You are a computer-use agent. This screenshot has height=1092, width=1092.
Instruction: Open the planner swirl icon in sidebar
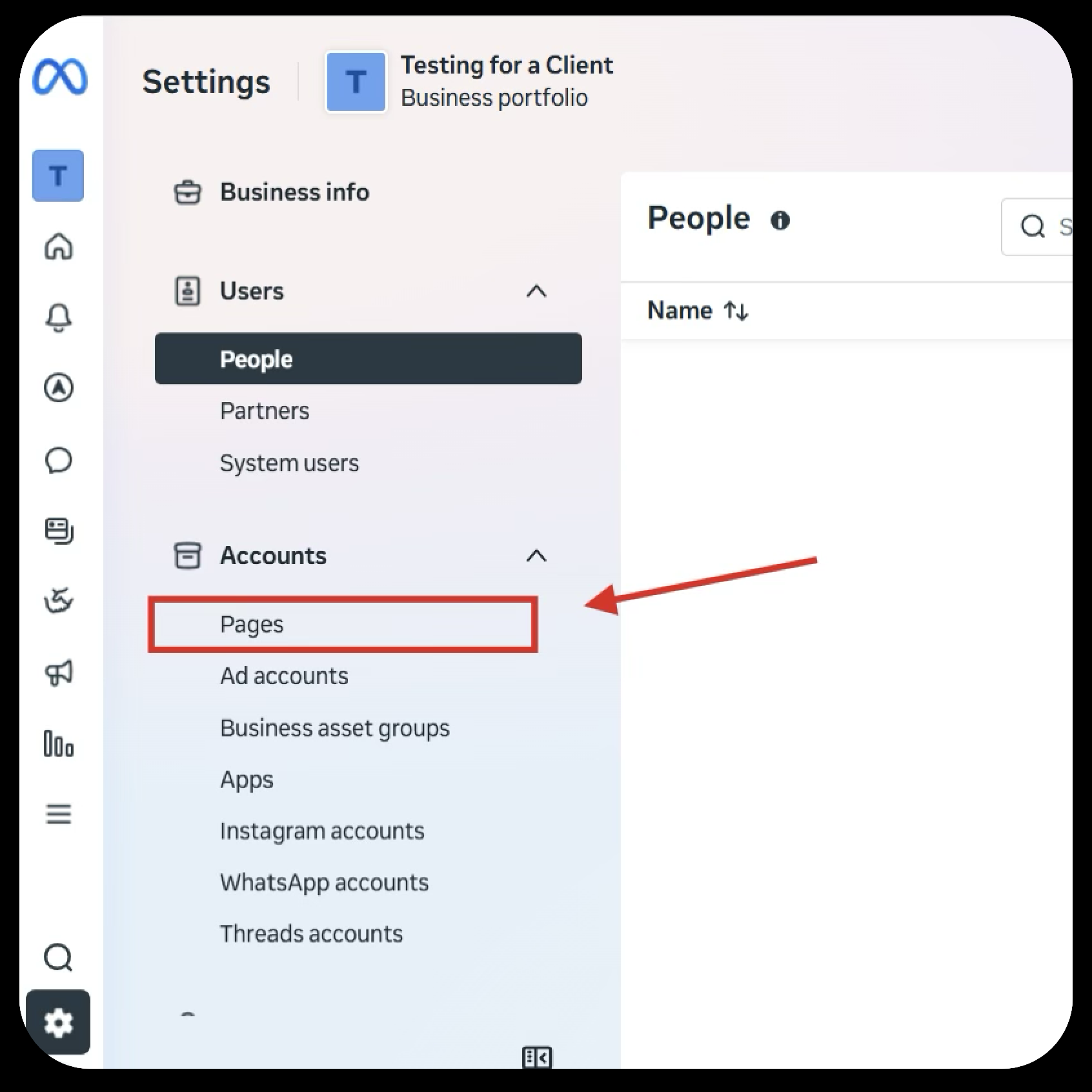59,602
